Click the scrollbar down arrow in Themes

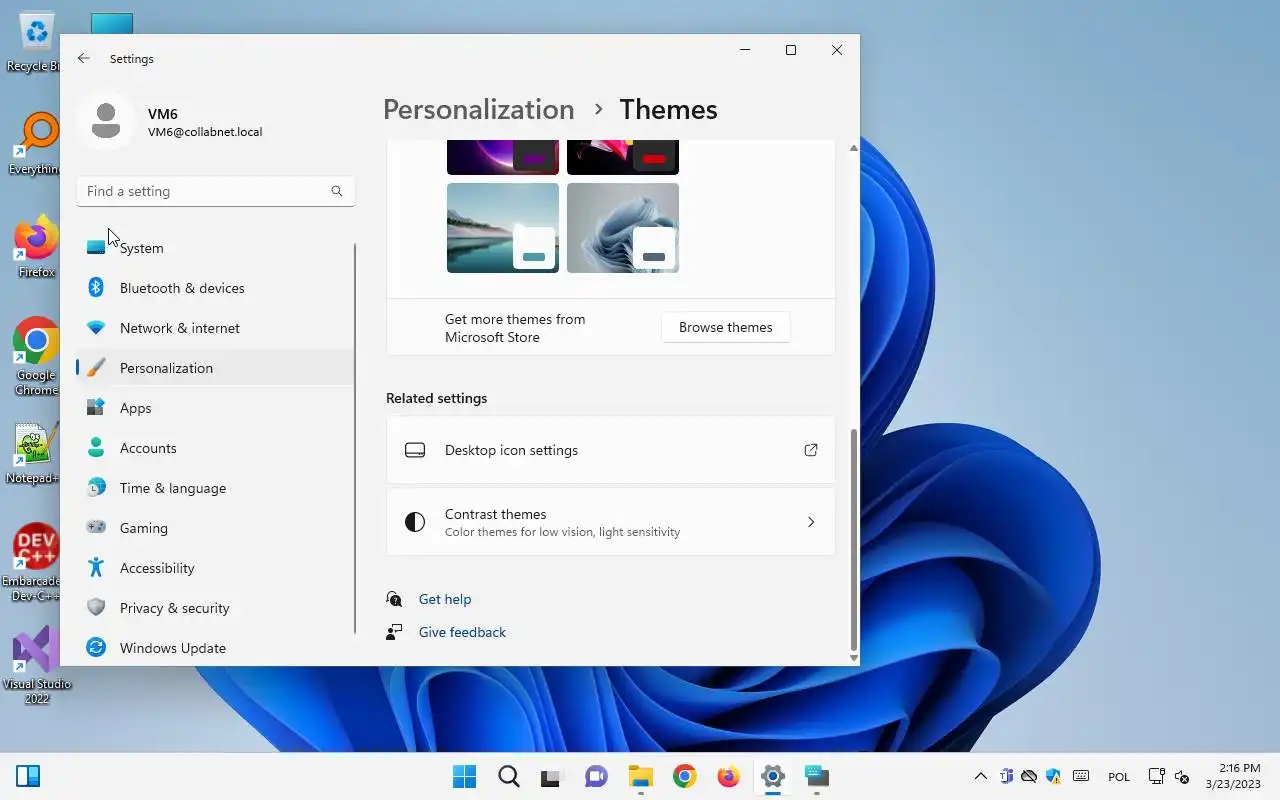pyautogui.click(x=853, y=657)
